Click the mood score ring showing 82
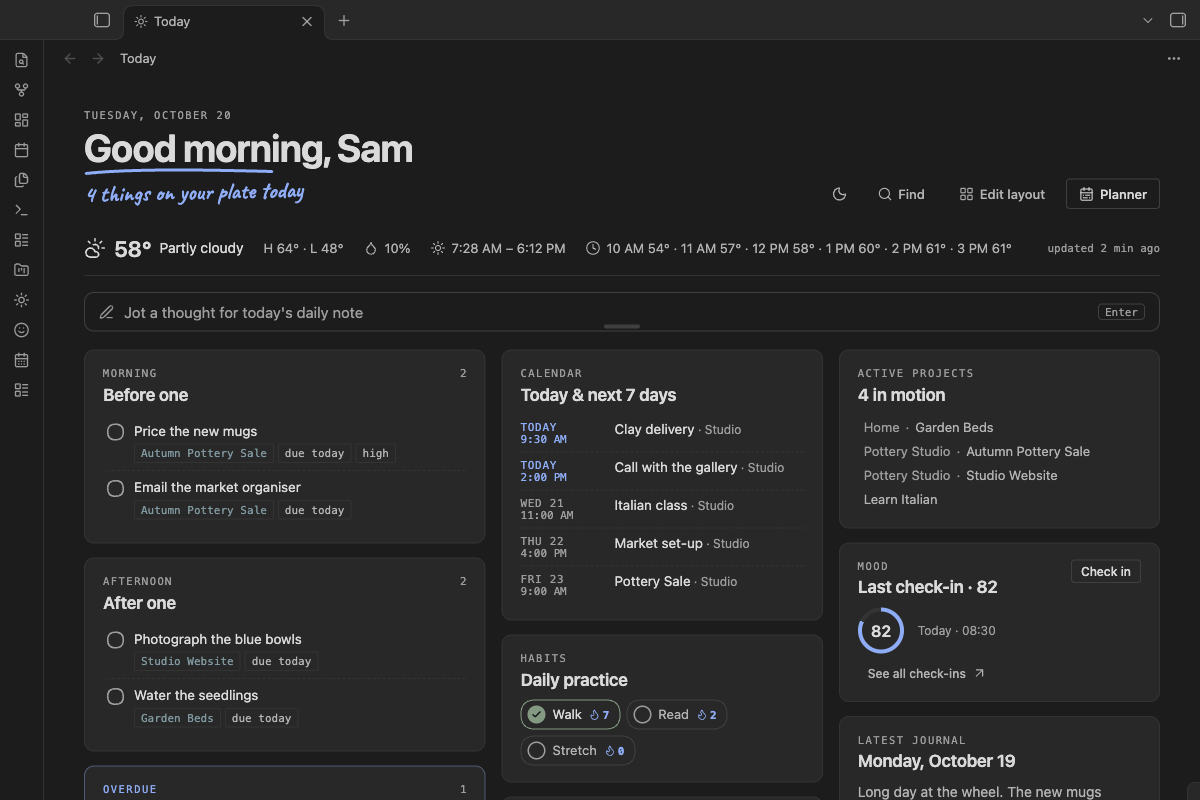This screenshot has height=800, width=1200. [x=881, y=631]
